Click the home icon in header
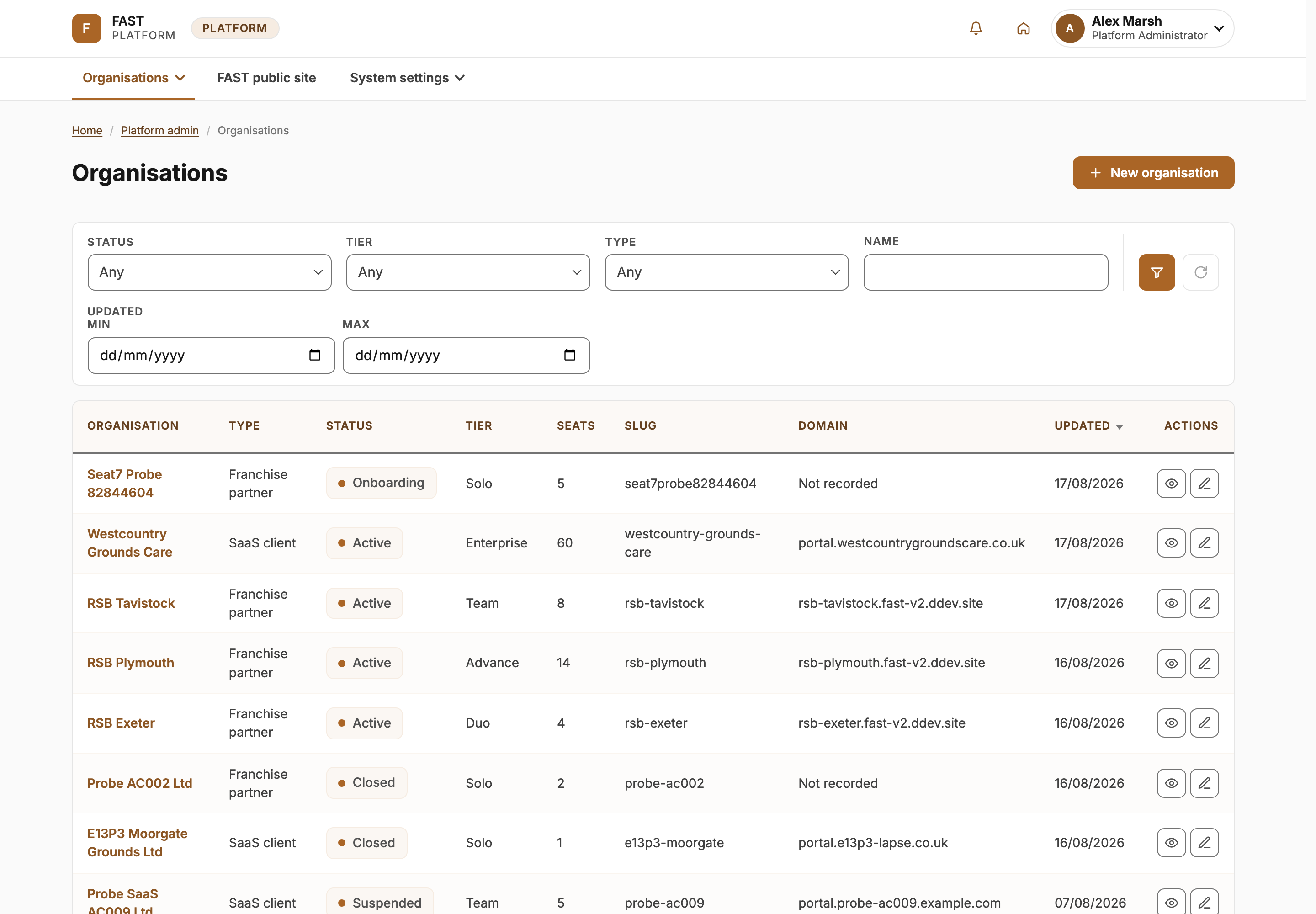Screen dimensions: 1316x914 point(1024,28)
